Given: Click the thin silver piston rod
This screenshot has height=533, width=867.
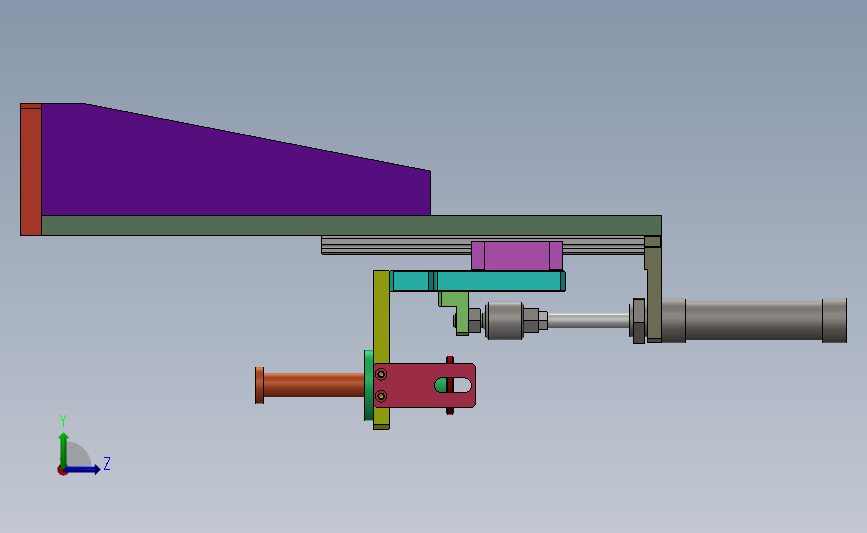Looking at the screenshot, I should click(x=588, y=321).
